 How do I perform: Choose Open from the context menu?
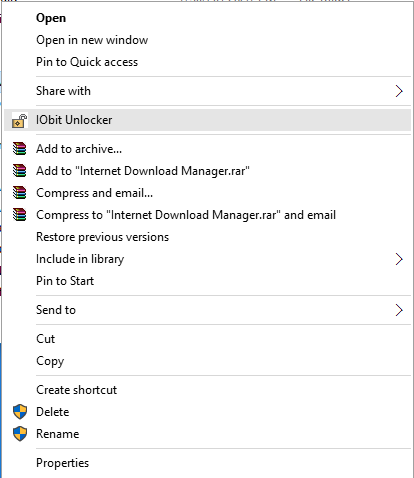[x=207, y=18]
